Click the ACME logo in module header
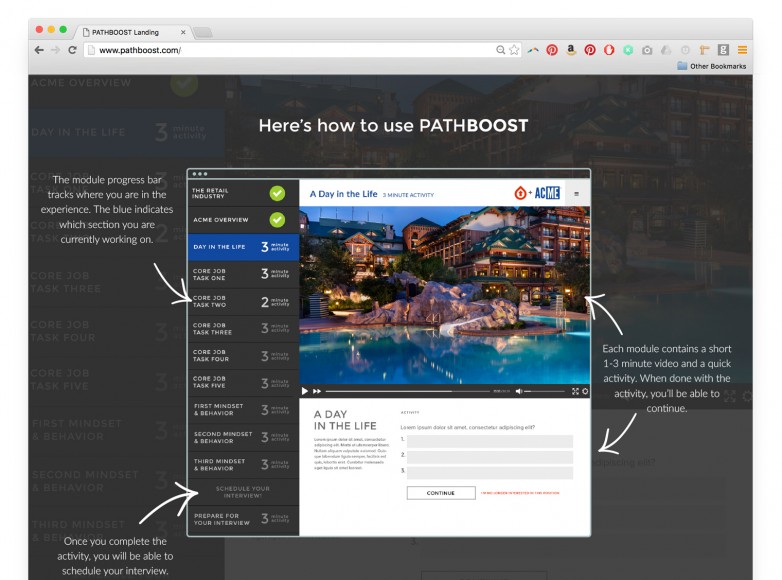782x580 pixels. [x=538, y=193]
